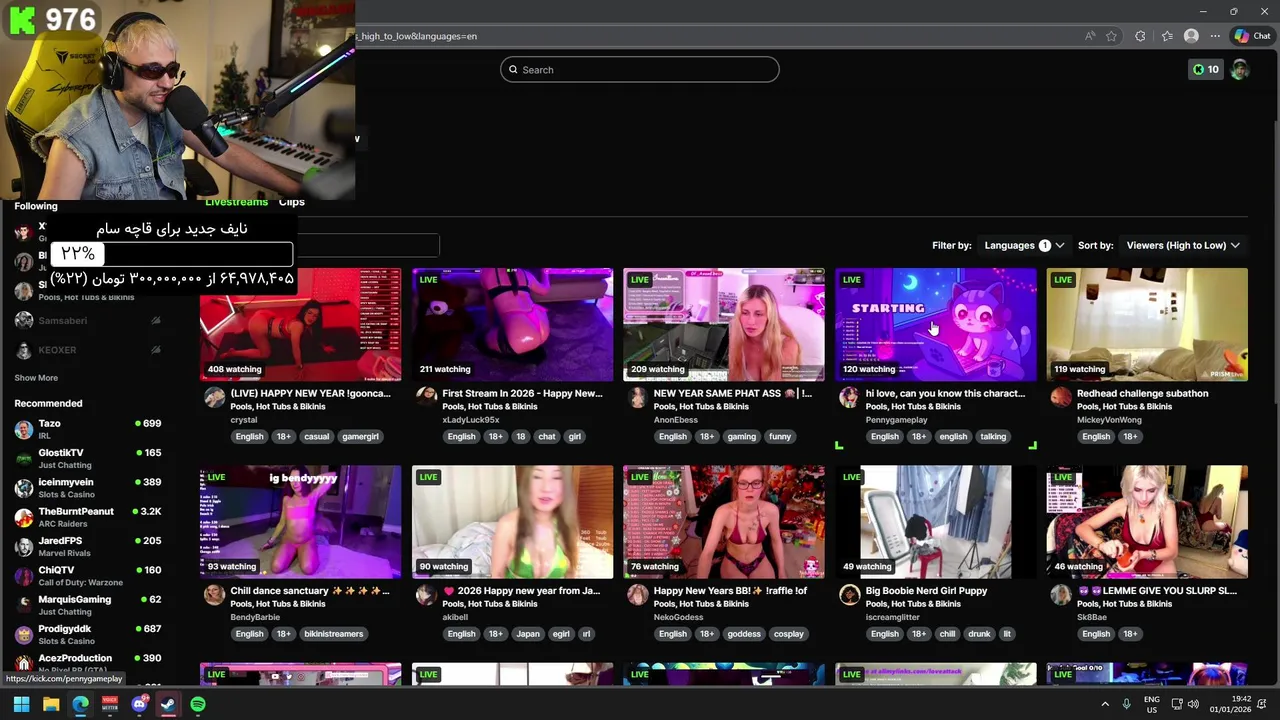Open Copilot Chat button
The height and width of the screenshot is (720, 1280).
click(1252, 36)
